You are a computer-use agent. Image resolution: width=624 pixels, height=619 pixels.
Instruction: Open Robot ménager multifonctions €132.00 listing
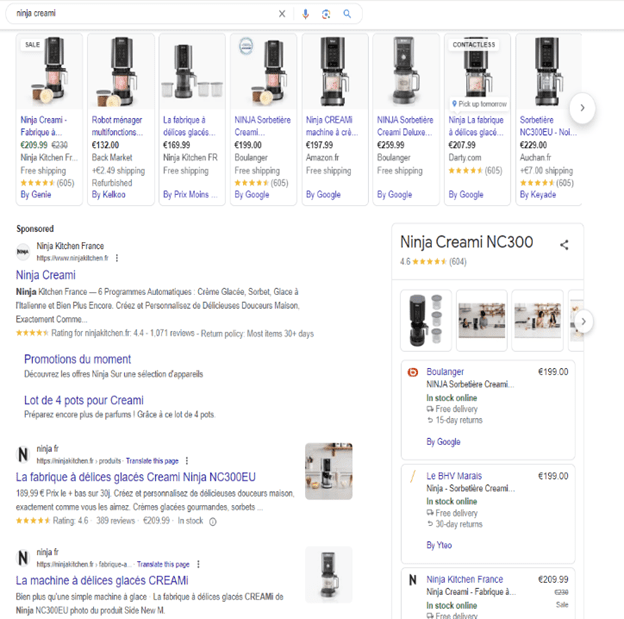point(121,119)
